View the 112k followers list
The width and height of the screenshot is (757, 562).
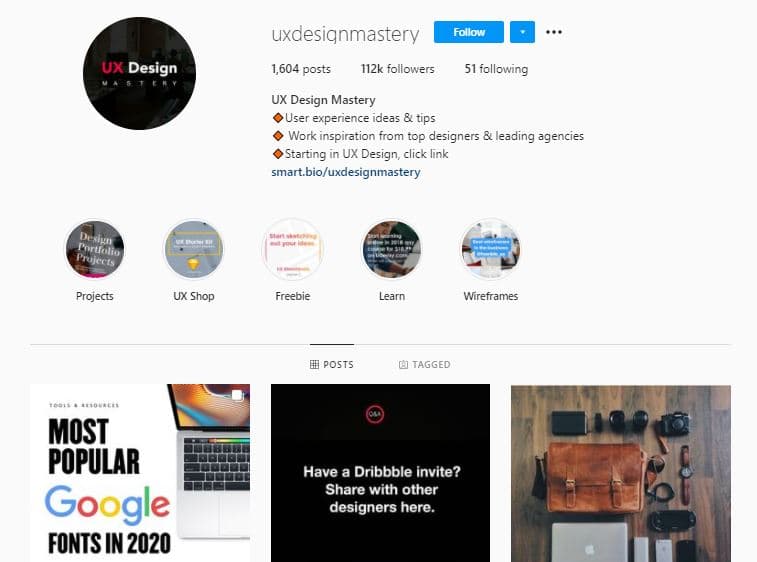(x=397, y=69)
